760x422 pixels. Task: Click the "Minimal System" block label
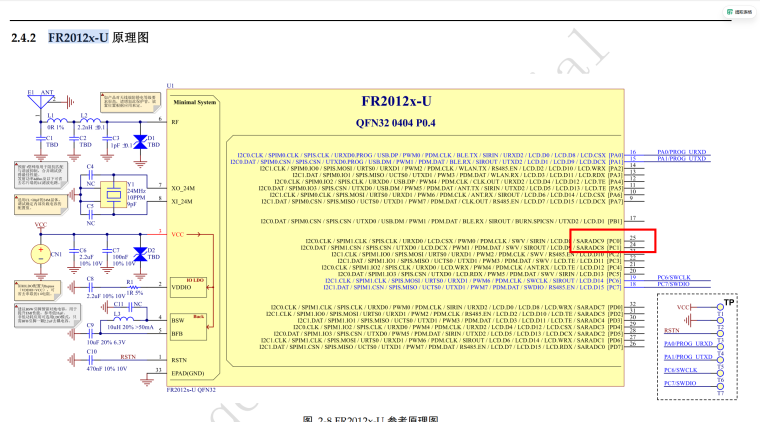[x=194, y=102]
